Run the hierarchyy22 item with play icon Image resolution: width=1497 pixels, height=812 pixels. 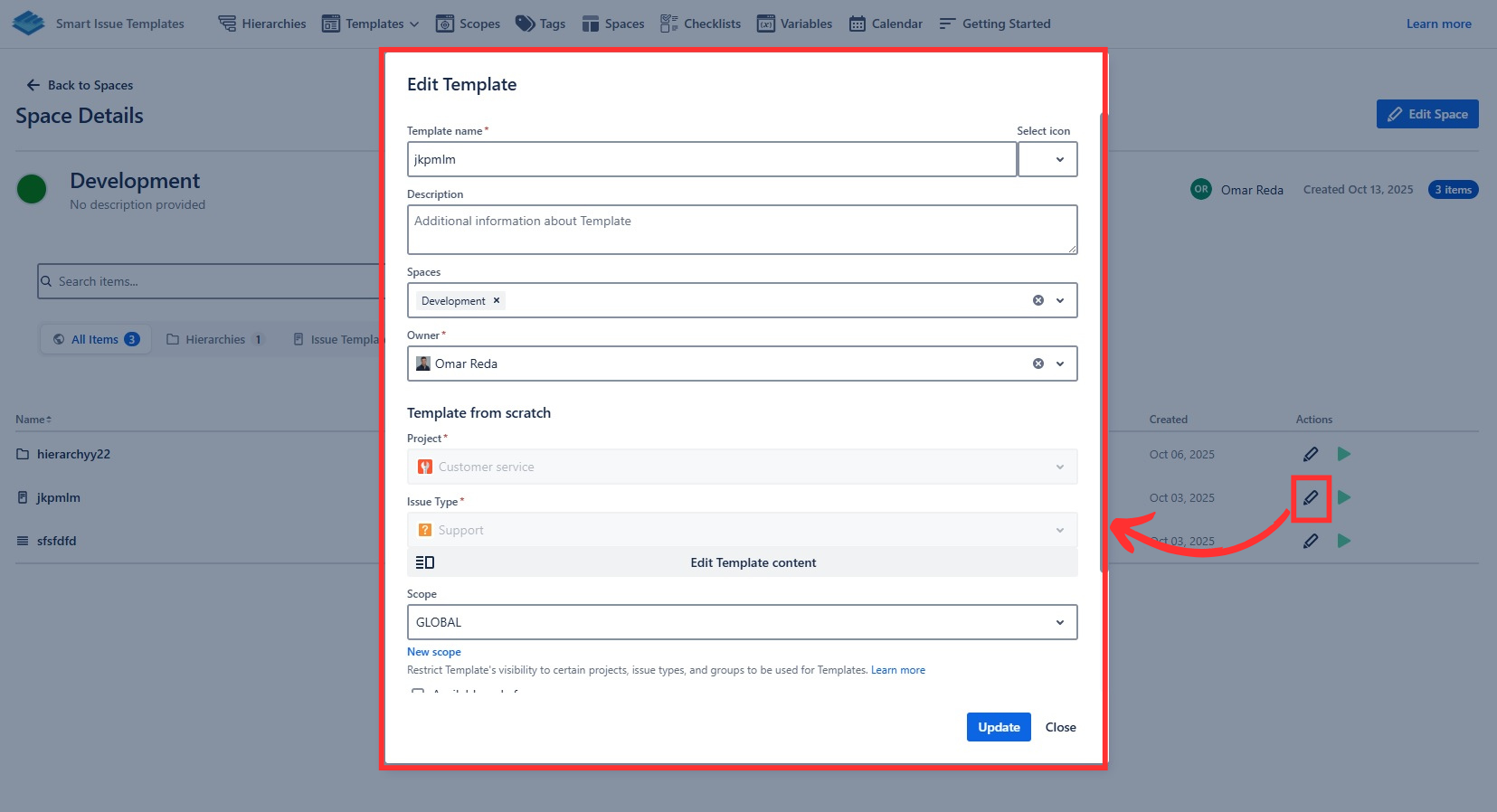click(1343, 454)
